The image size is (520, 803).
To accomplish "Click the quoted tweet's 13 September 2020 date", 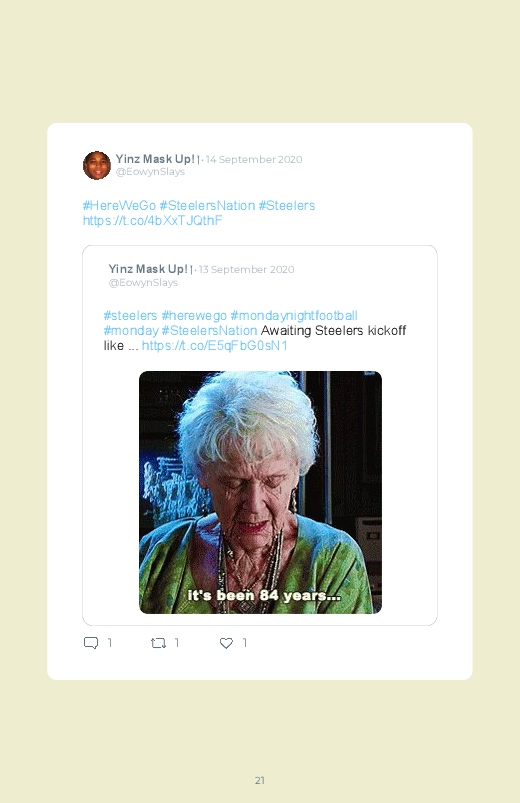I will (x=246, y=269).
